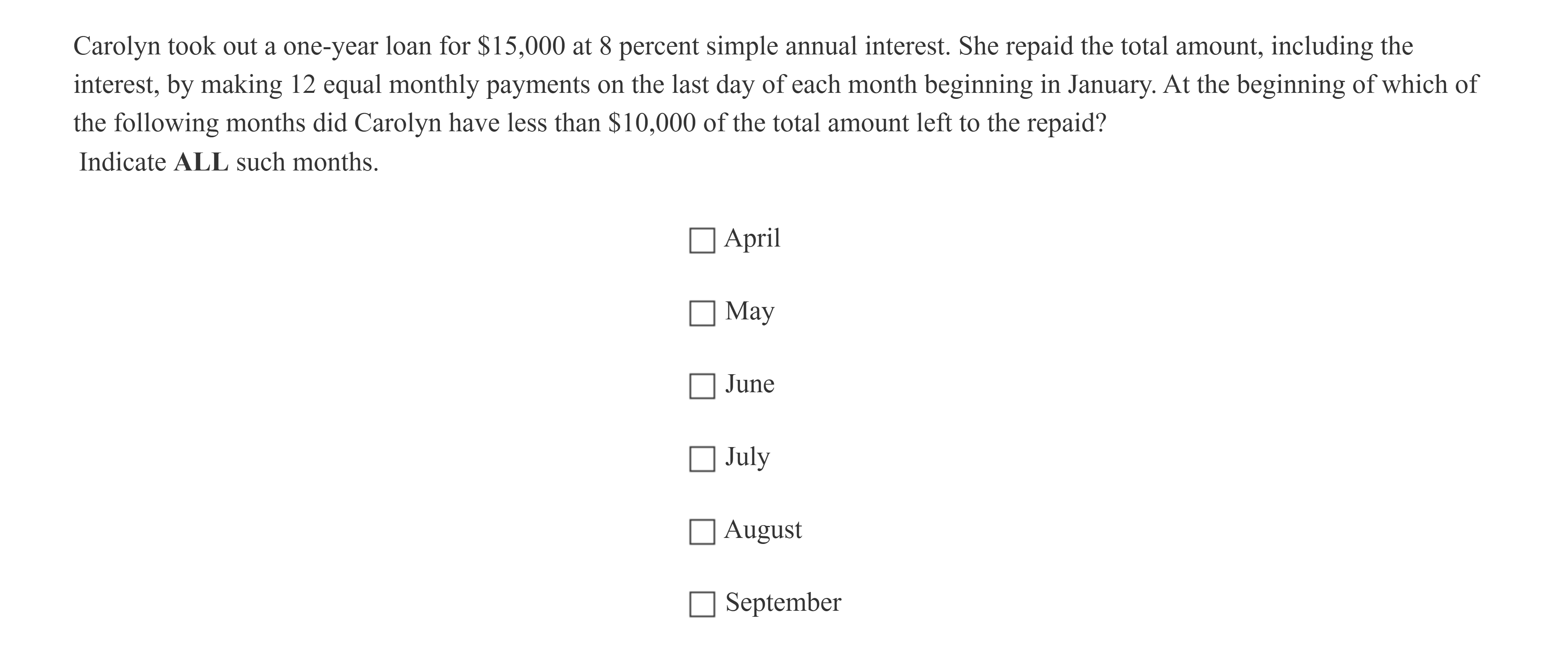The height and width of the screenshot is (646, 1568).
Task: Click the word Indicate in the instruction line
Action: coord(122,163)
